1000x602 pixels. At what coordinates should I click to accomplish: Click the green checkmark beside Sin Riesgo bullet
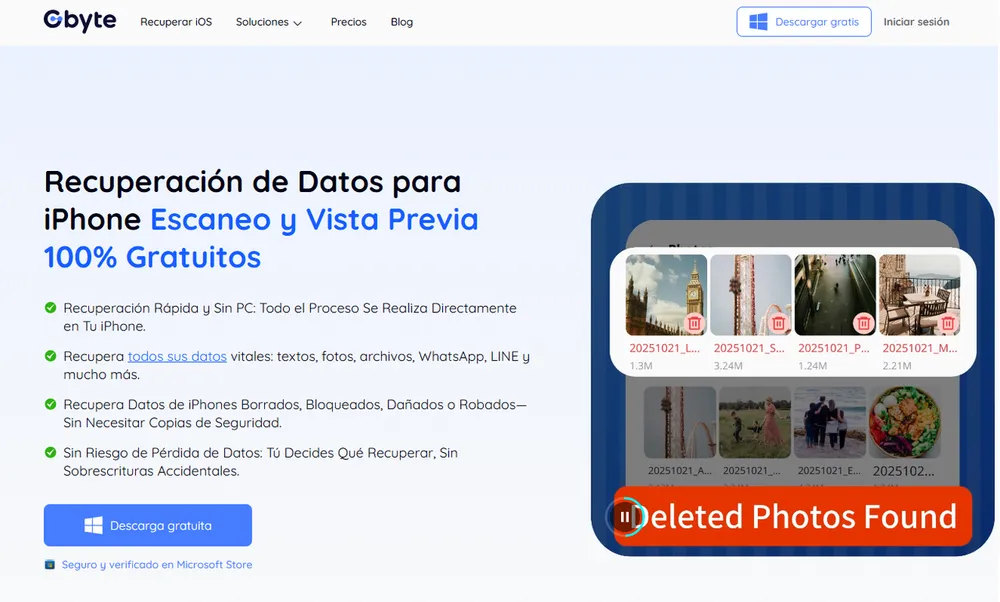(x=48, y=452)
